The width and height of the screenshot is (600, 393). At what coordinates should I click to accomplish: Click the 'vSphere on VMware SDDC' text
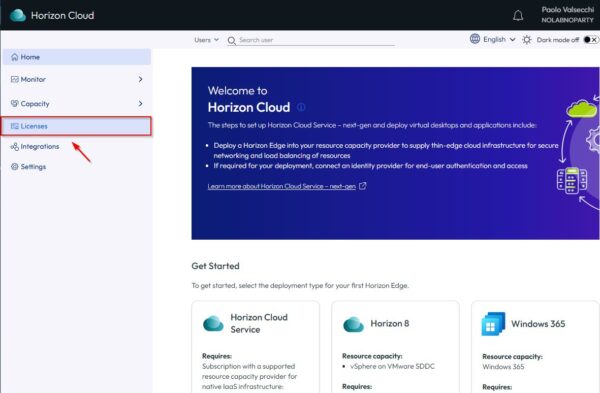click(x=392, y=366)
